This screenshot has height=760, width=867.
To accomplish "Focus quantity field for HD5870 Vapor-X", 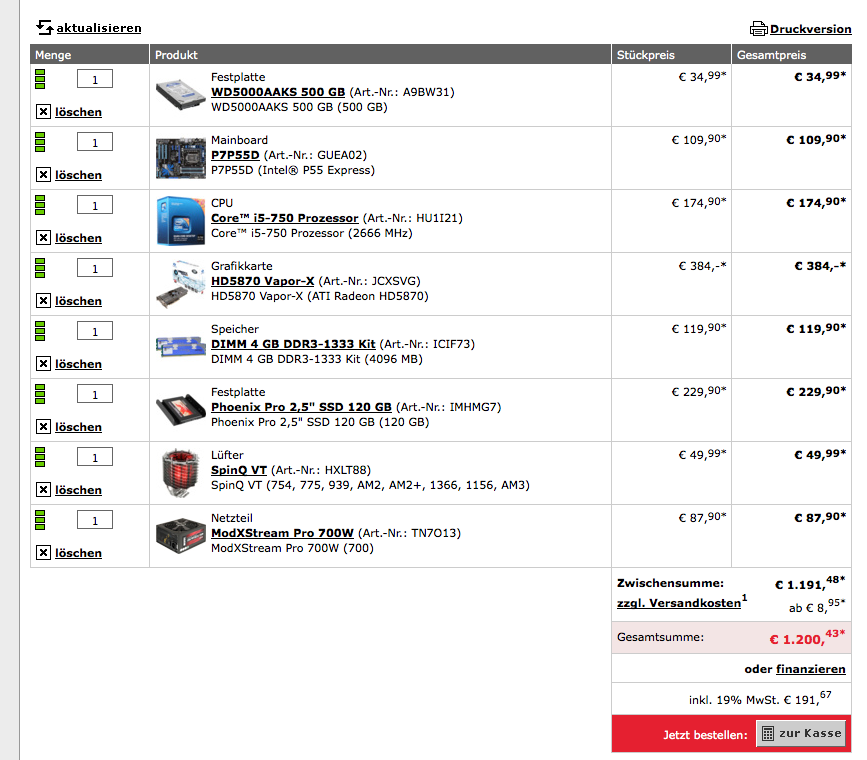I will (x=95, y=268).
